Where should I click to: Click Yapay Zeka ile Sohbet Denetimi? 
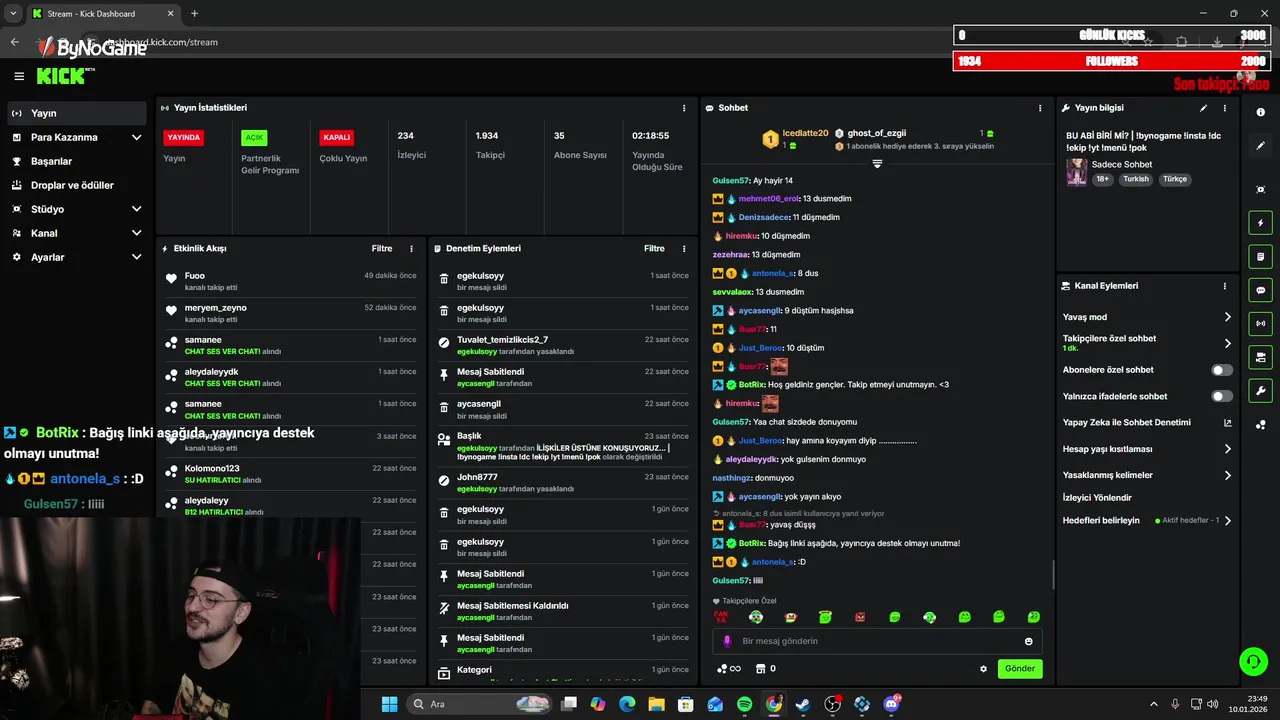coord(1127,422)
